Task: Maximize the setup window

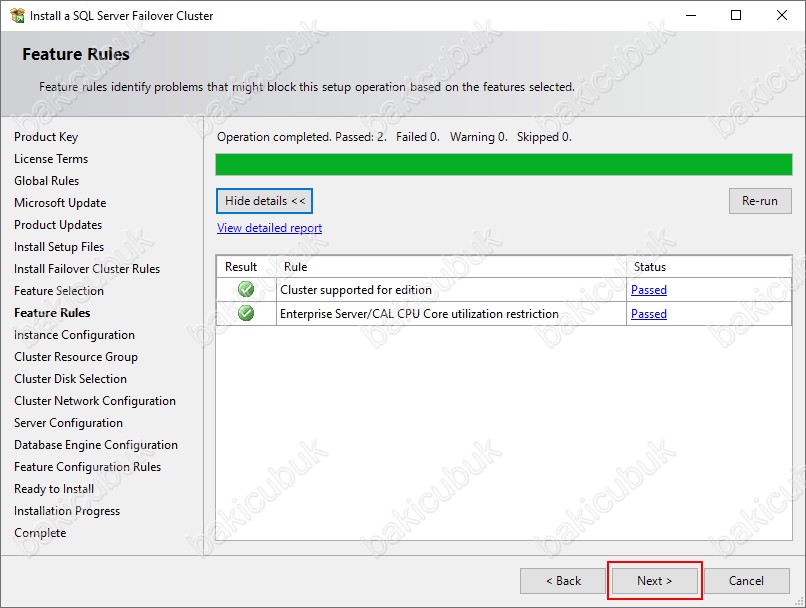Action: [736, 15]
